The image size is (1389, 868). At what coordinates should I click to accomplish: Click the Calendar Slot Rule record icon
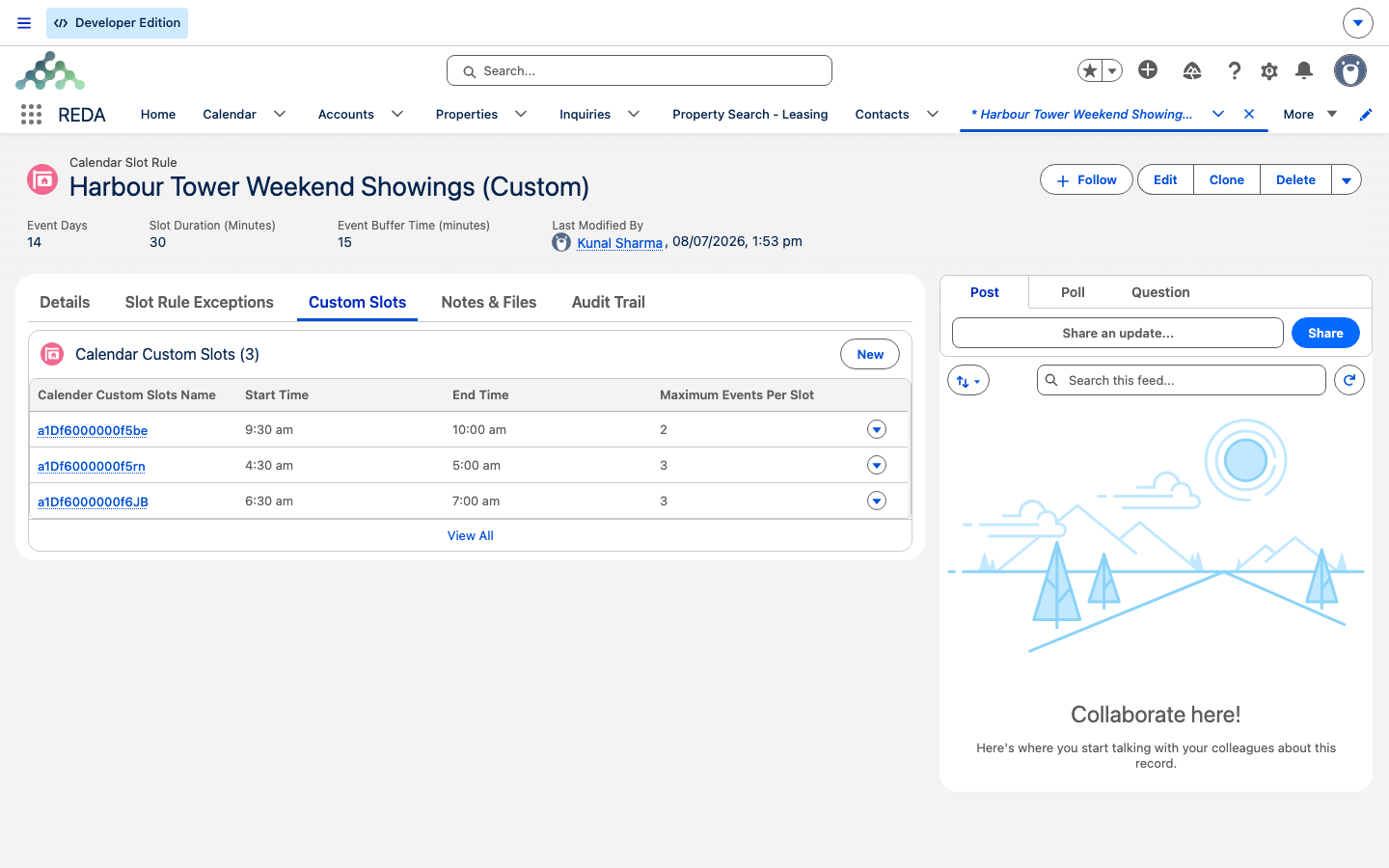coord(42,179)
